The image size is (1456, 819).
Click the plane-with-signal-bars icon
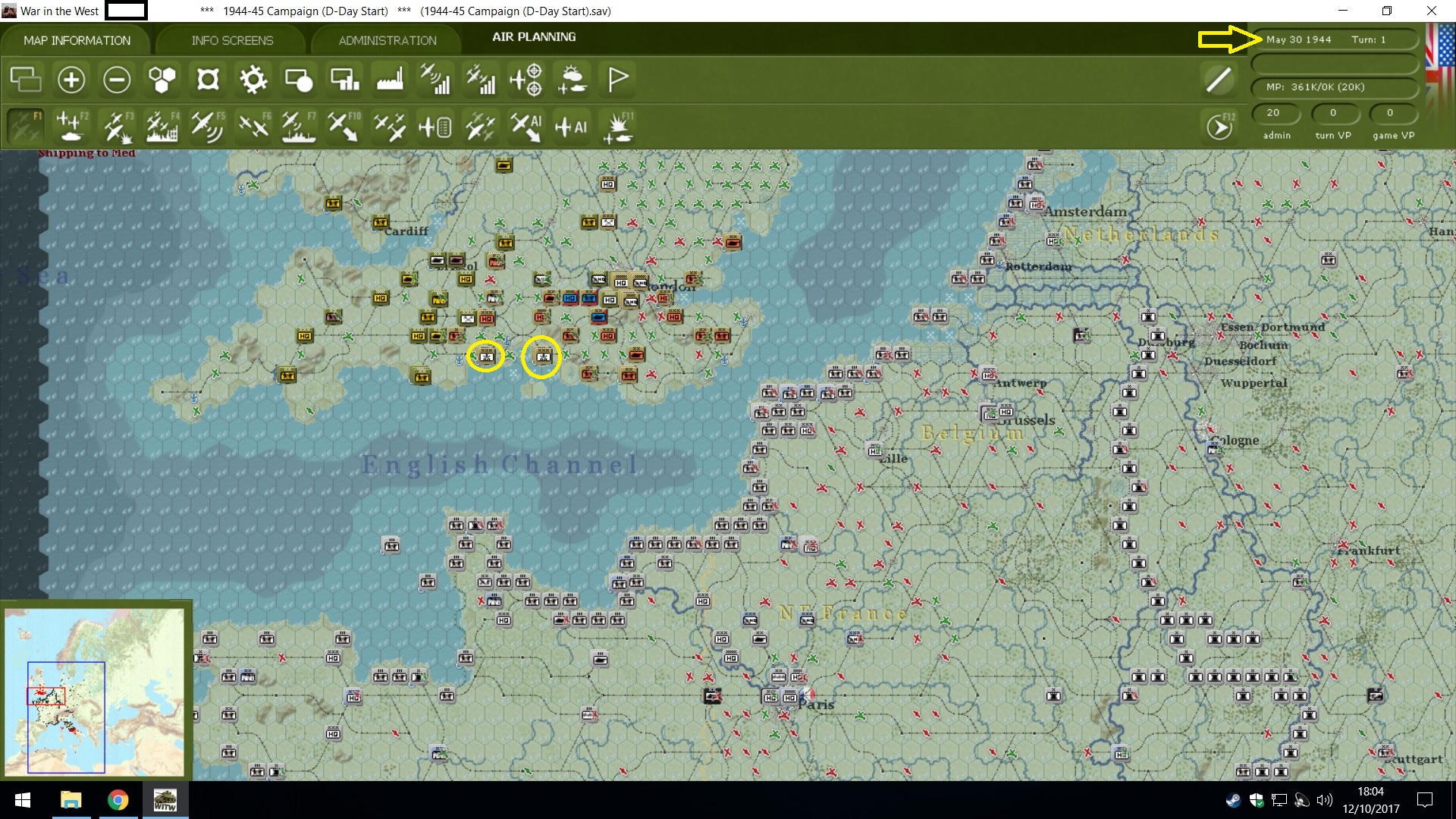tap(435, 79)
